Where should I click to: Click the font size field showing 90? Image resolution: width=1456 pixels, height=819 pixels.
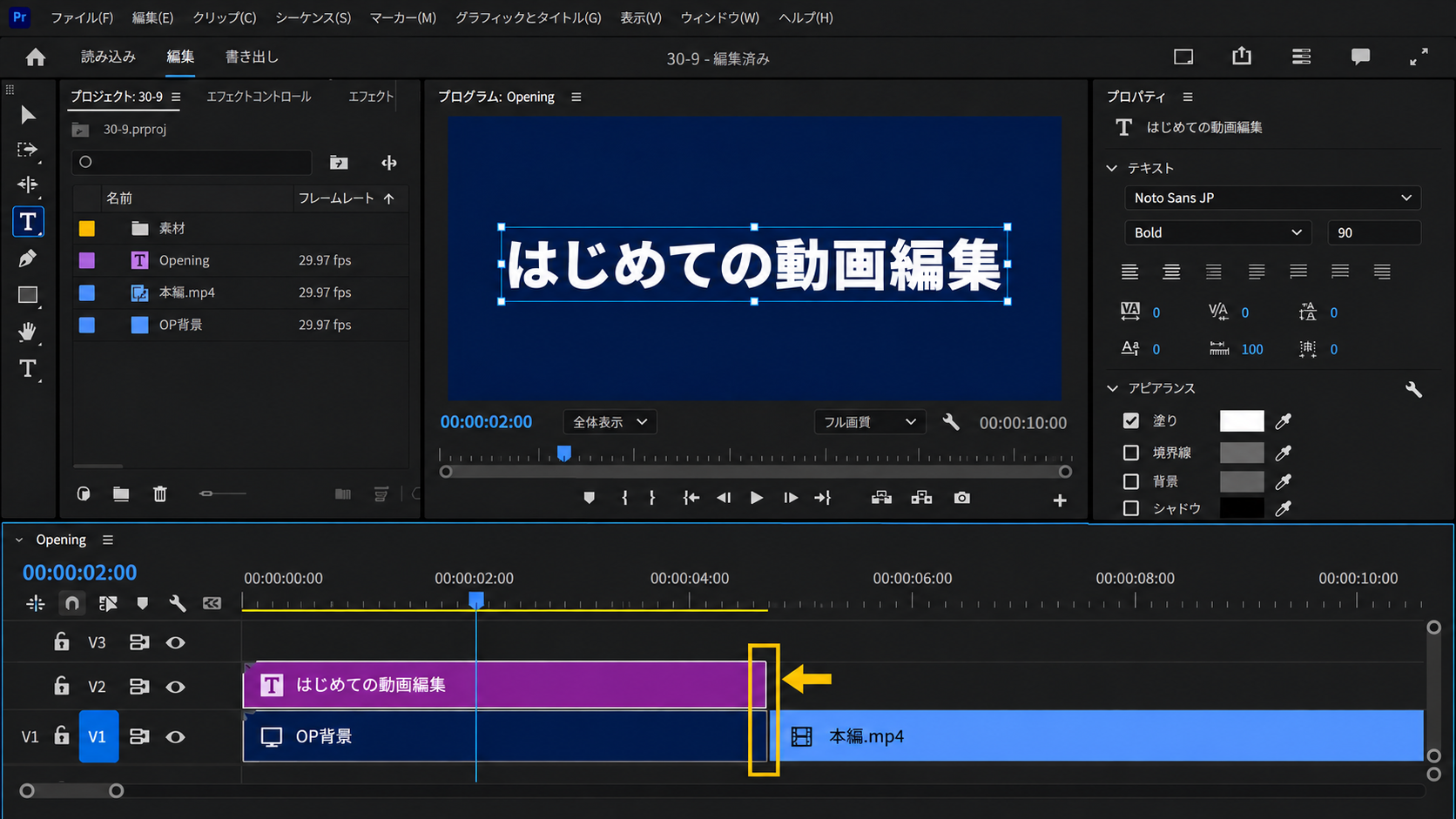point(1374,232)
